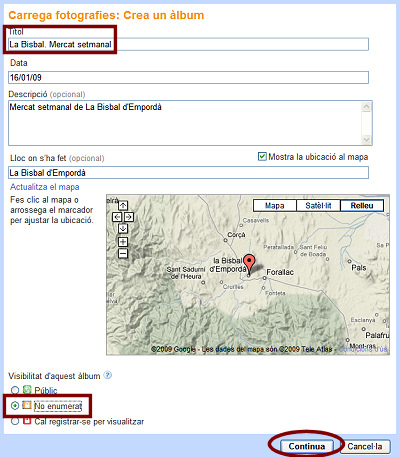
Task: Open the album visibility help icon
Action: click(x=107, y=375)
